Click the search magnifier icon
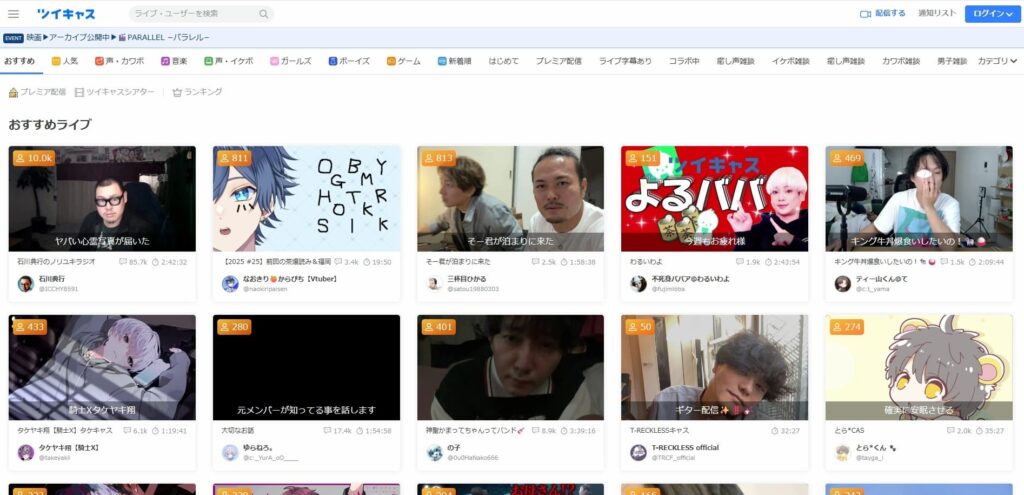Image resolution: width=1024 pixels, height=495 pixels. [264, 14]
